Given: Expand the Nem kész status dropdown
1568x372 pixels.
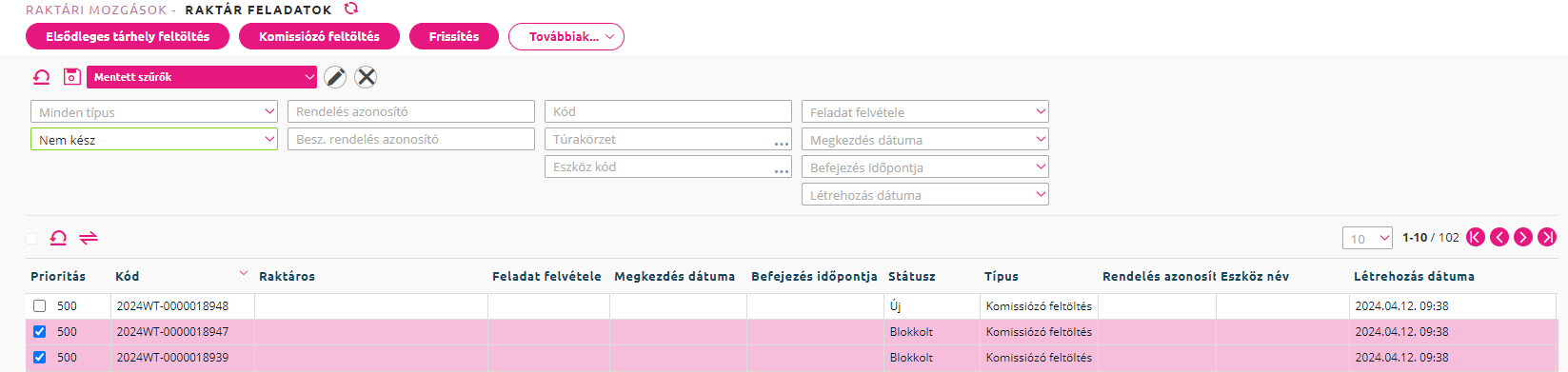Looking at the screenshot, I should [x=154, y=140].
